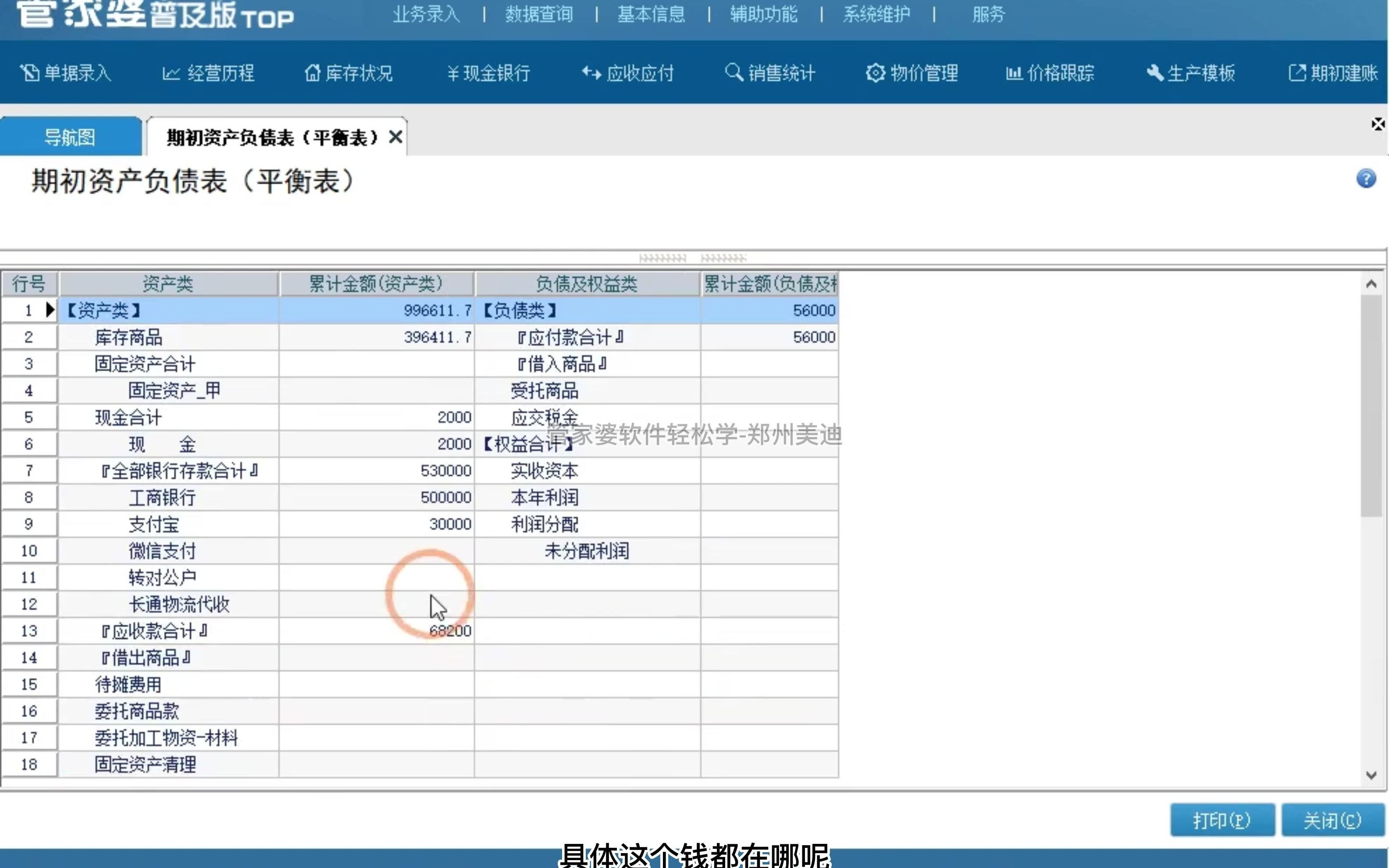Screen dimensions: 1389x868
Task: Click scrollbar up arrow of table
Action: 1371,284
